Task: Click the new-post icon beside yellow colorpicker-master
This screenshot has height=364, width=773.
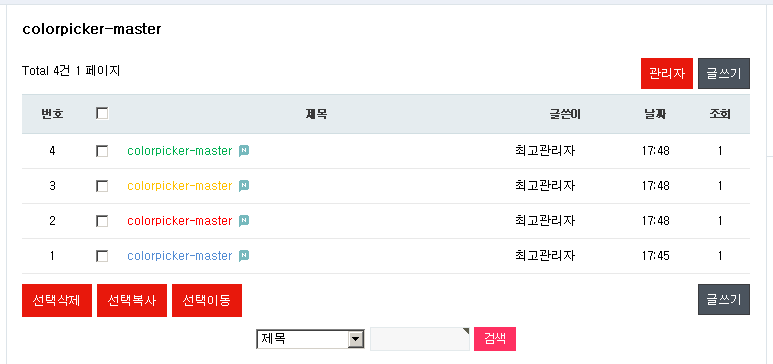Action: 244,186
